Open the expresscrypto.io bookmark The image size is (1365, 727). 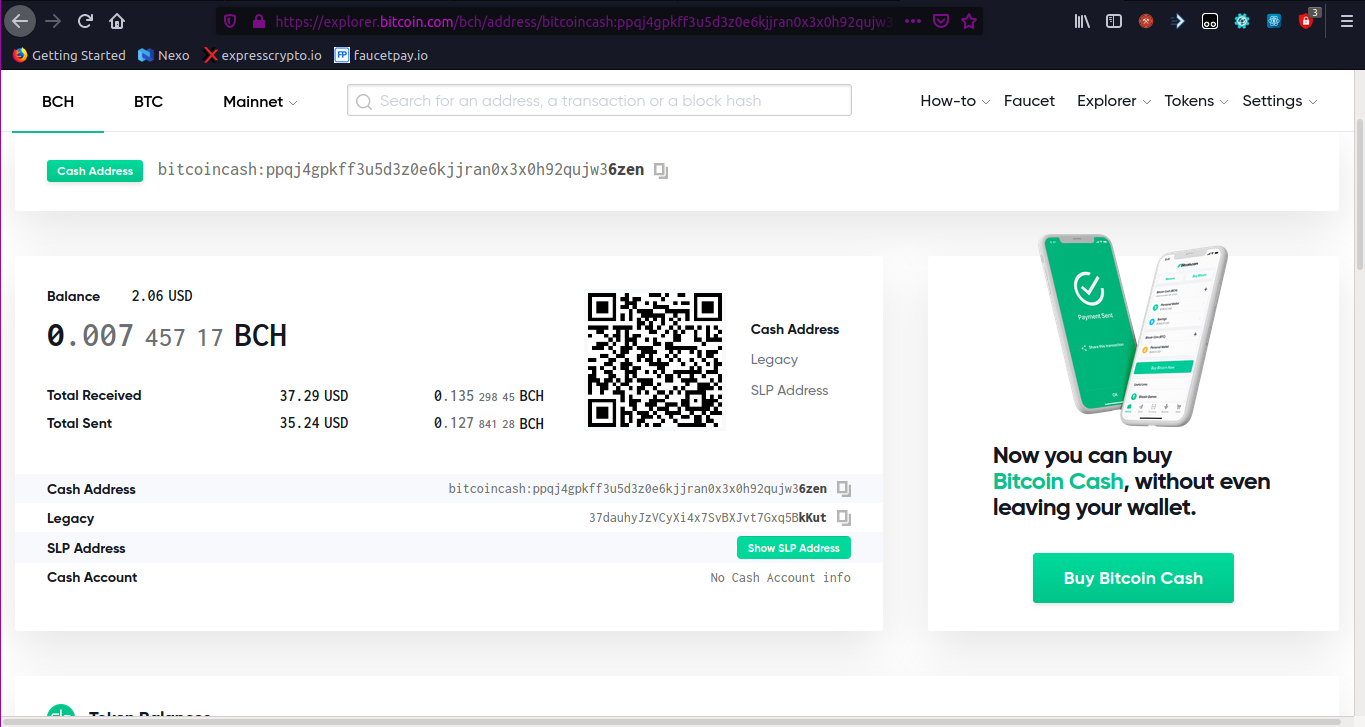click(x=263, y=55)
